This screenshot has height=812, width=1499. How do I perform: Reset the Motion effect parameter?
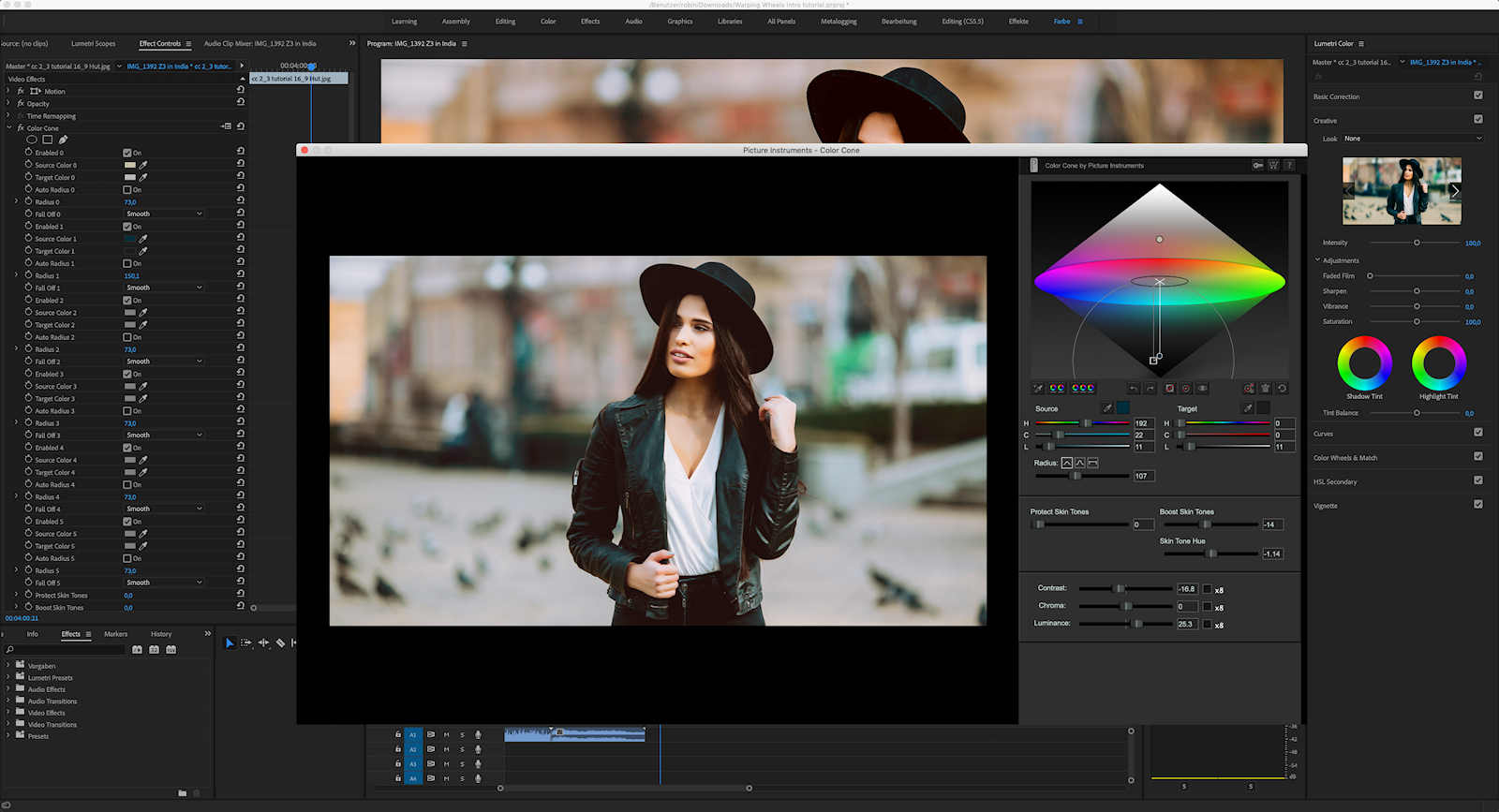click(x=241, y=91)
